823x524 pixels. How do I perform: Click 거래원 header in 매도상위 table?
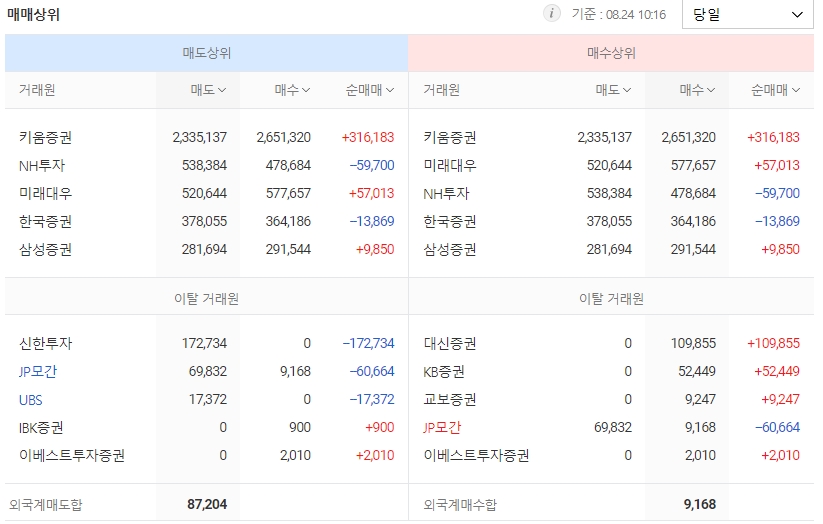coord(37,90)
